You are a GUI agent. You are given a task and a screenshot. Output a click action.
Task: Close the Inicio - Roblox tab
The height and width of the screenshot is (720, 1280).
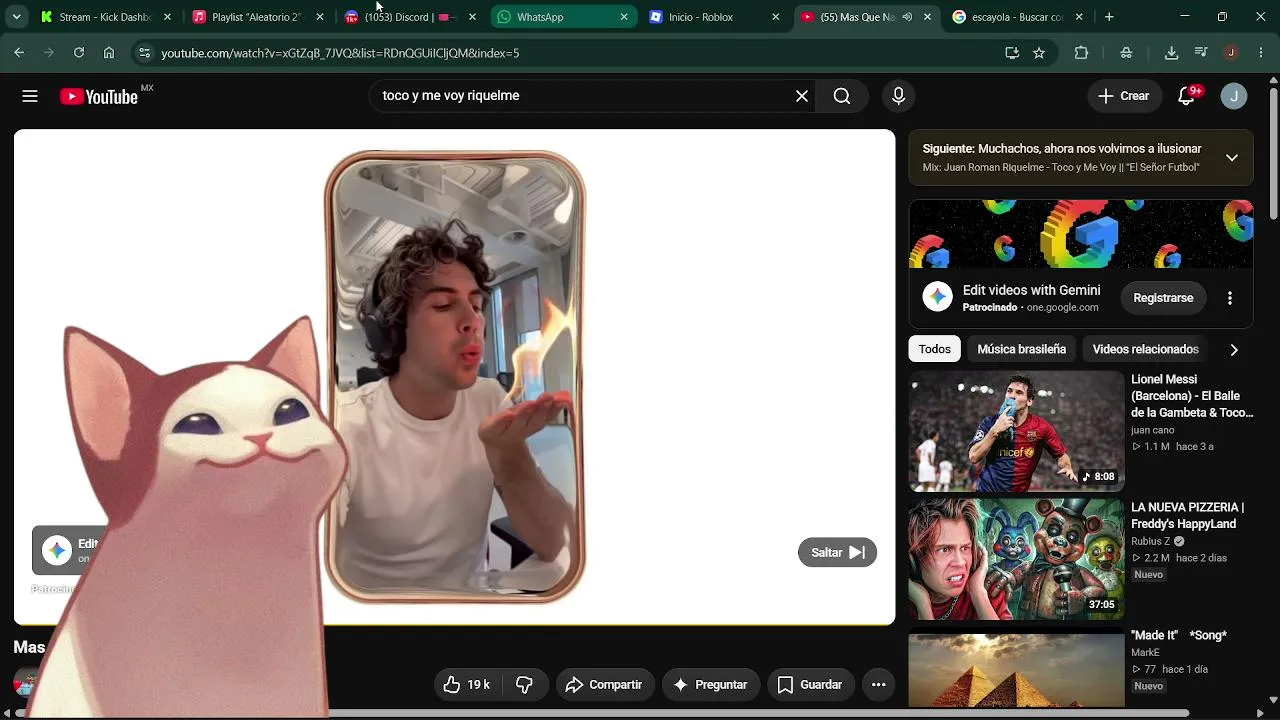click(776, 17)
